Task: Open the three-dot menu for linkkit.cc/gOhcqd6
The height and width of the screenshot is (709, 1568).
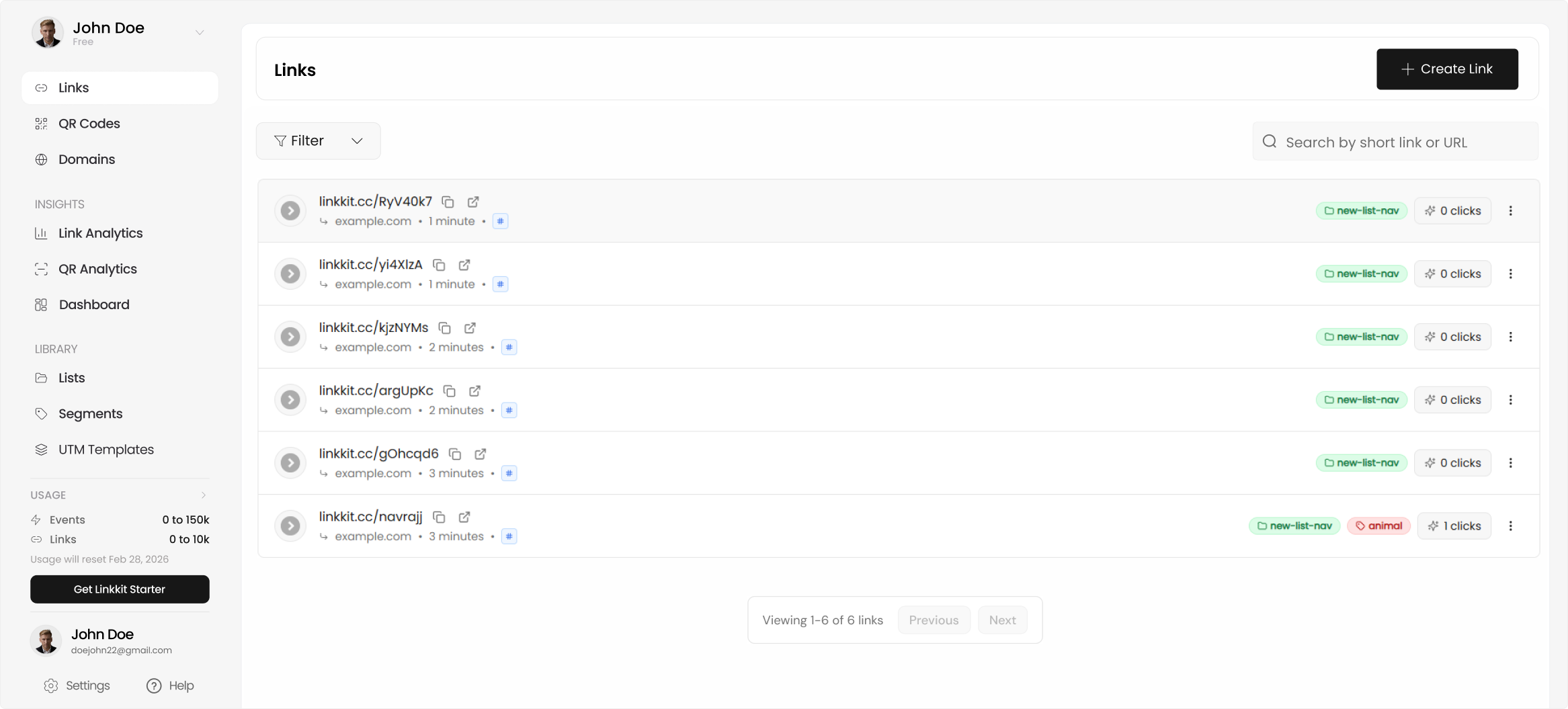Action: [1511, 462]
